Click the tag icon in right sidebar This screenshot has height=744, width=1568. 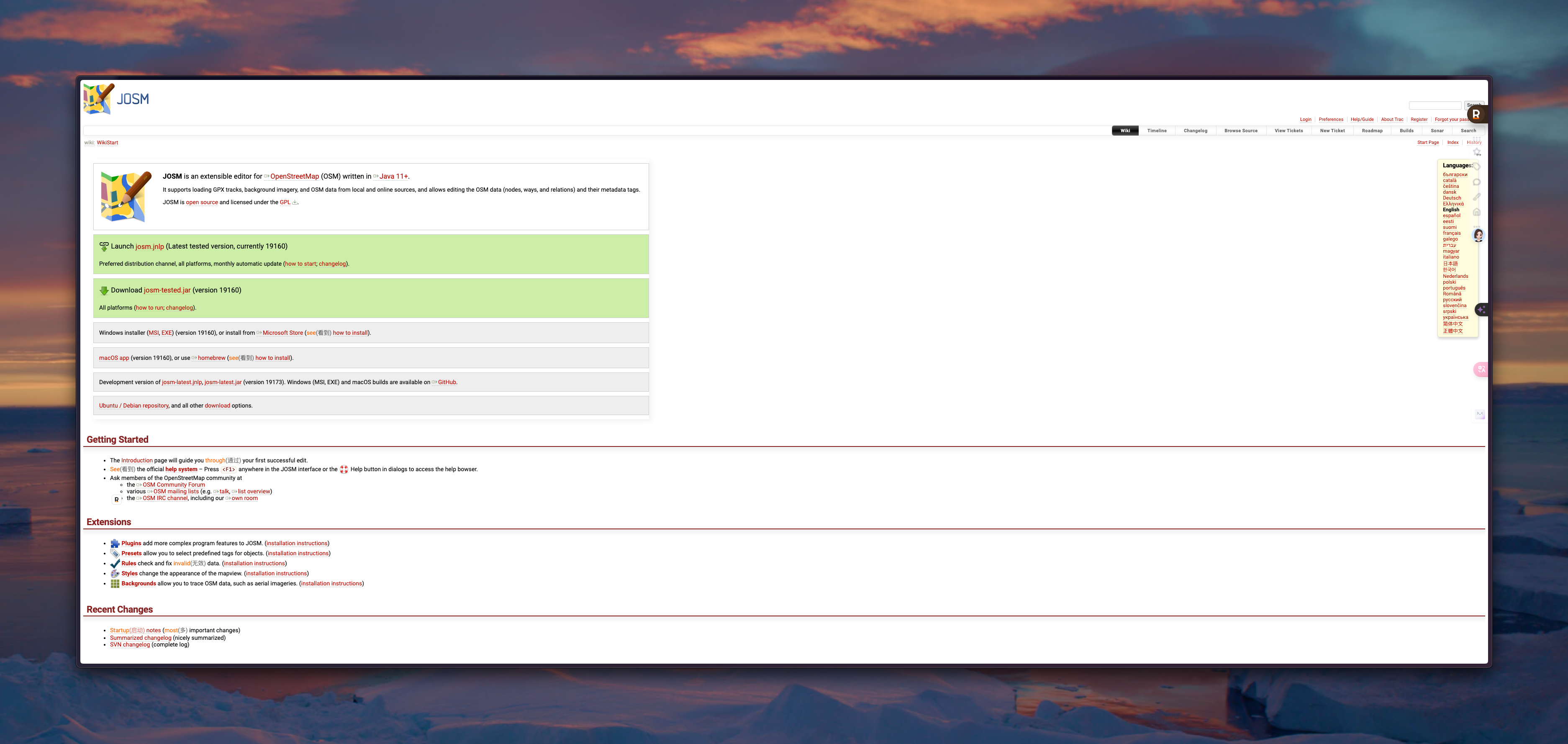click(1477, 167)
